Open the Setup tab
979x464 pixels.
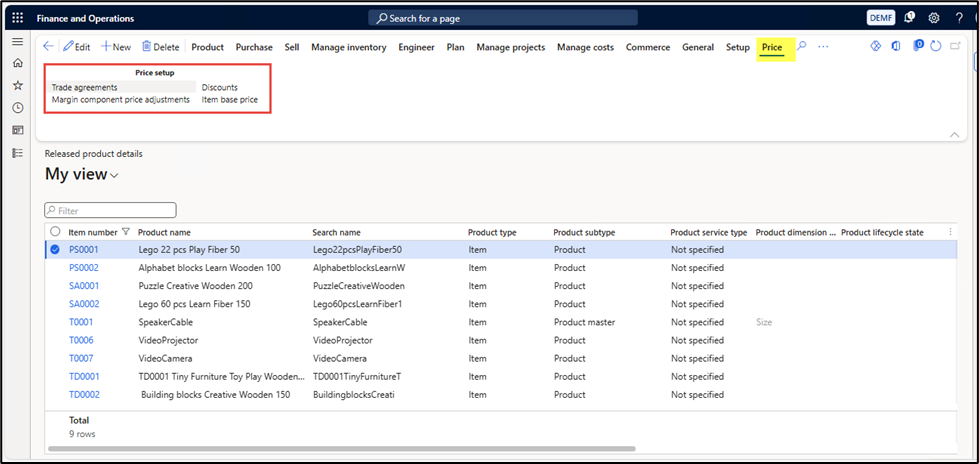click(737, 47)
